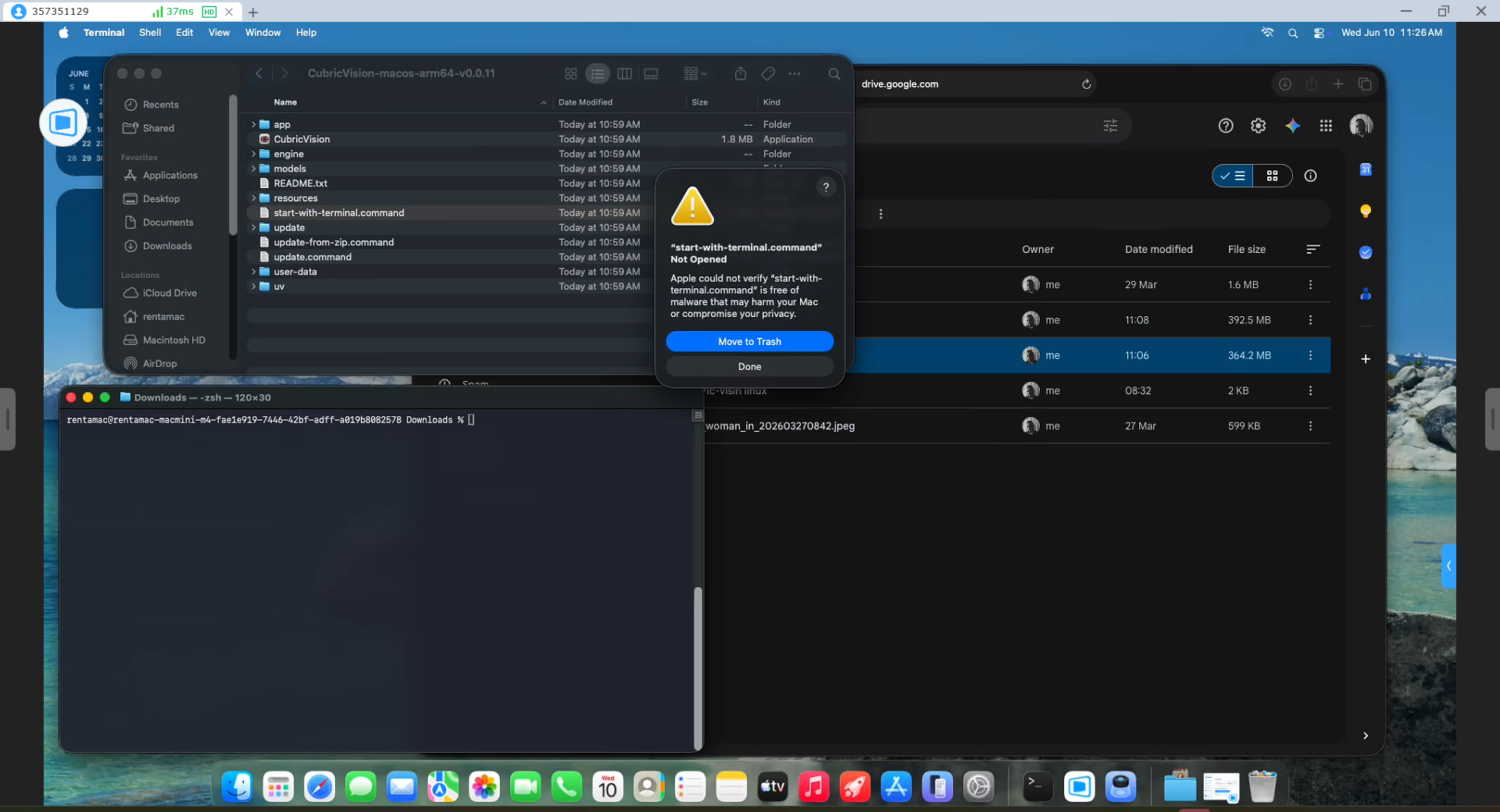Open System Settings from Dock
Viewport: 1500px width, 812px height.
pos(978,787)
